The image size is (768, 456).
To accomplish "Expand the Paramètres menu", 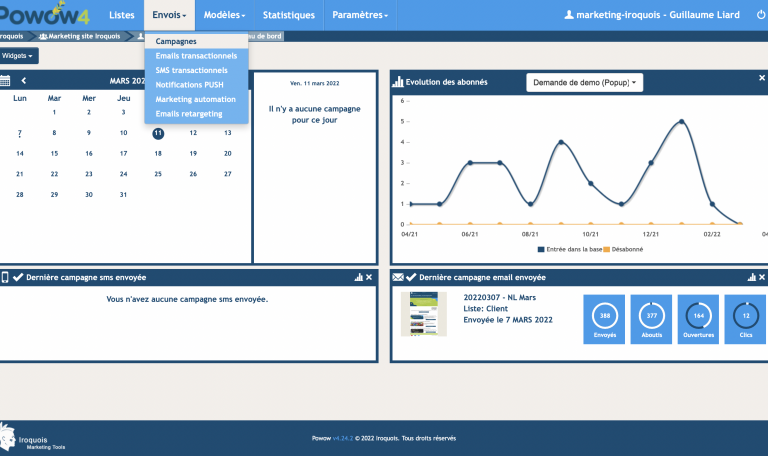I will (x=359, y=15).
